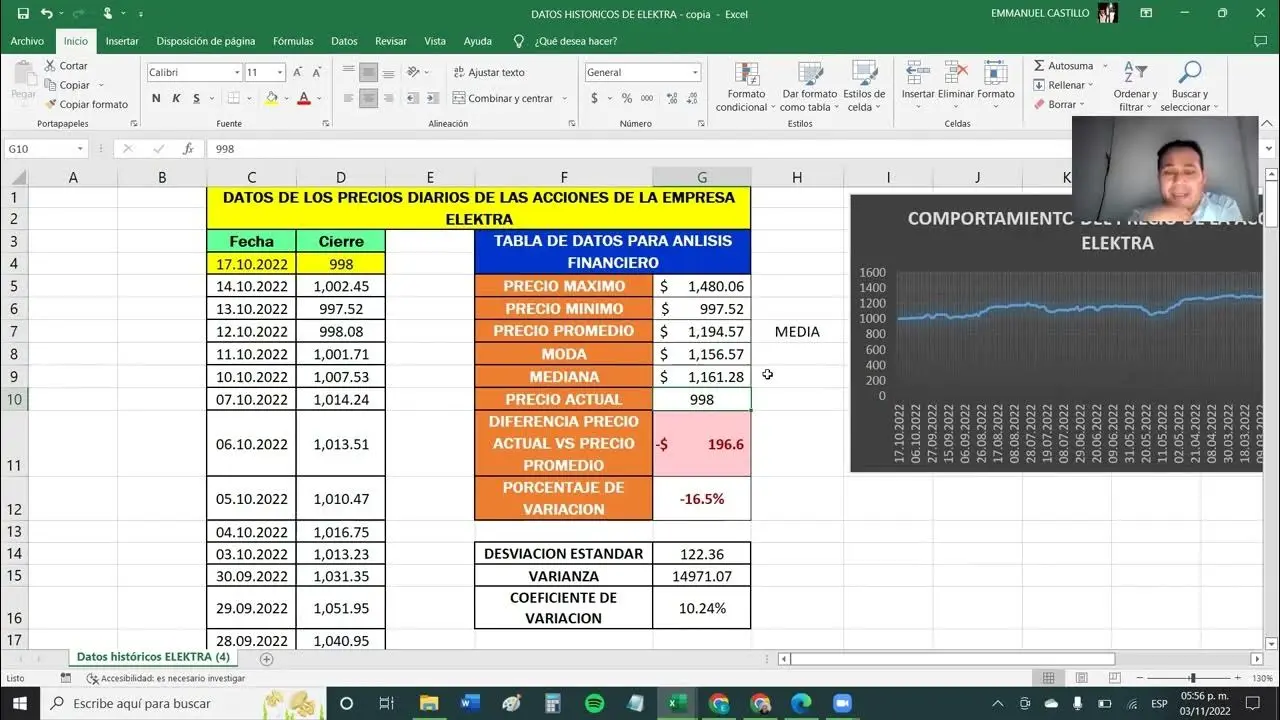Open the General number format dropdown
The width and height of the screenshot is (1280, 720).
point(695,72)
